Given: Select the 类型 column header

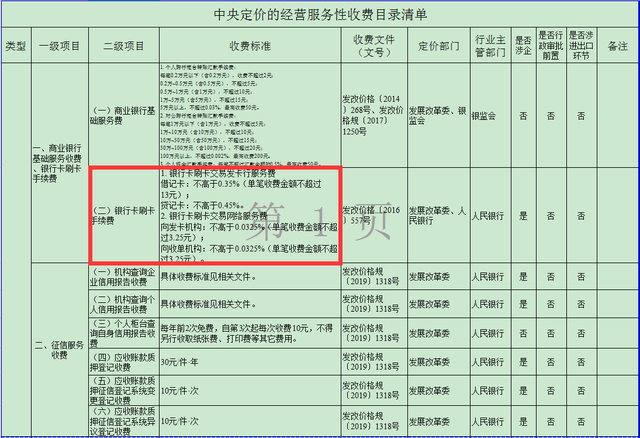Looking at the screenshot, I should (x=16, y=46).
